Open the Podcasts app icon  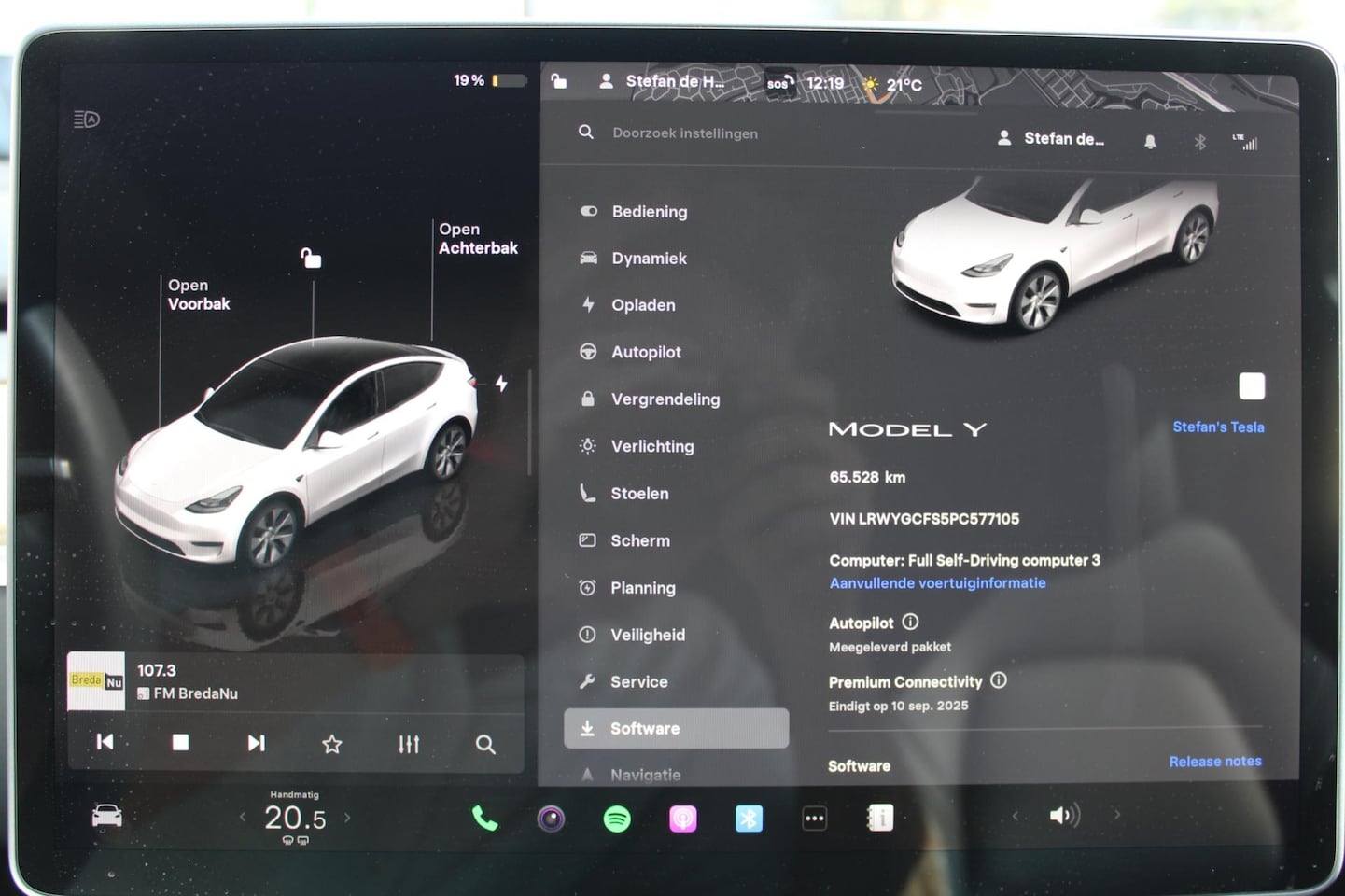coord(682,819)
